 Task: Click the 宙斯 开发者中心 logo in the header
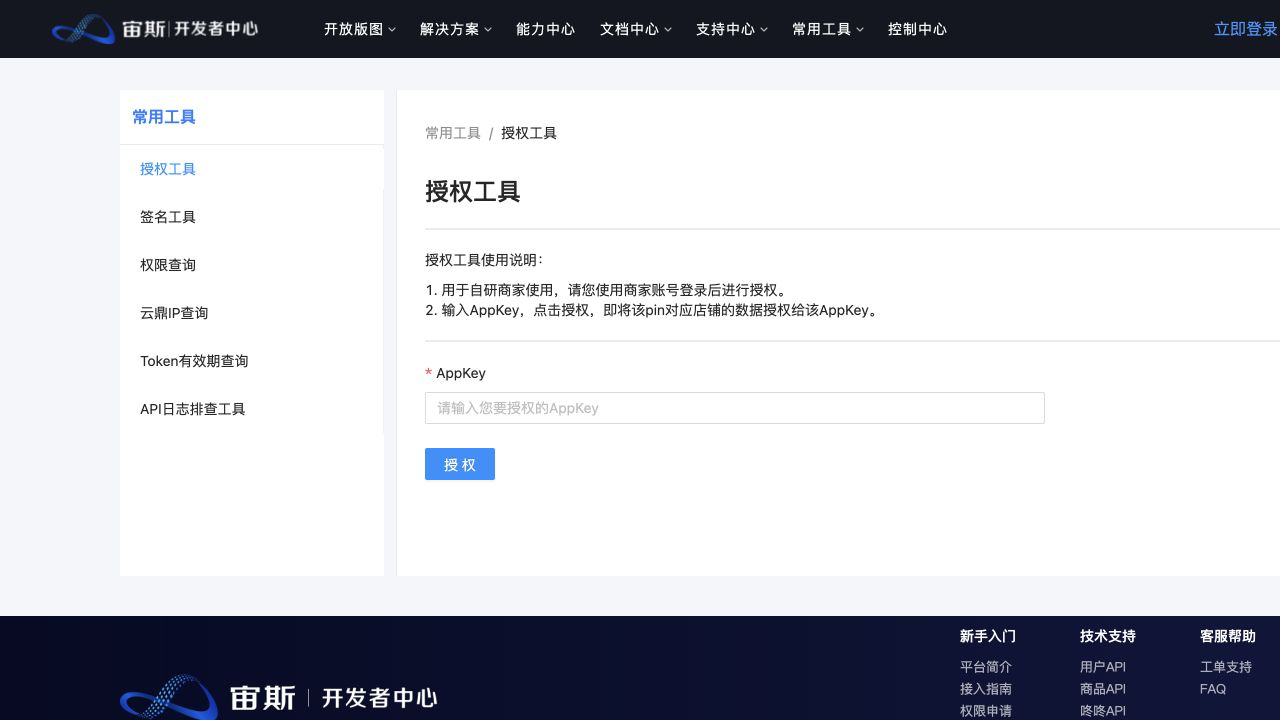(x=155, y=29)
